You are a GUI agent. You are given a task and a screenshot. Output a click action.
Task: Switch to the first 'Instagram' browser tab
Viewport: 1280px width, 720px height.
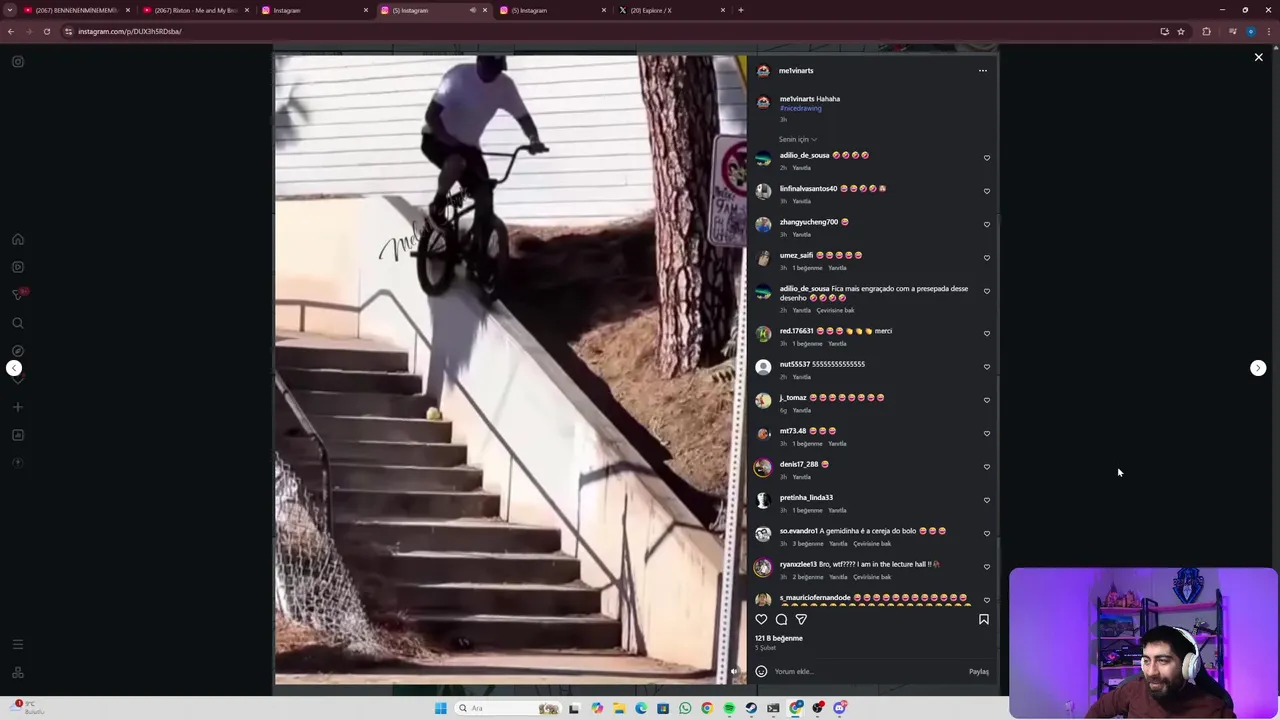[314, 10]
